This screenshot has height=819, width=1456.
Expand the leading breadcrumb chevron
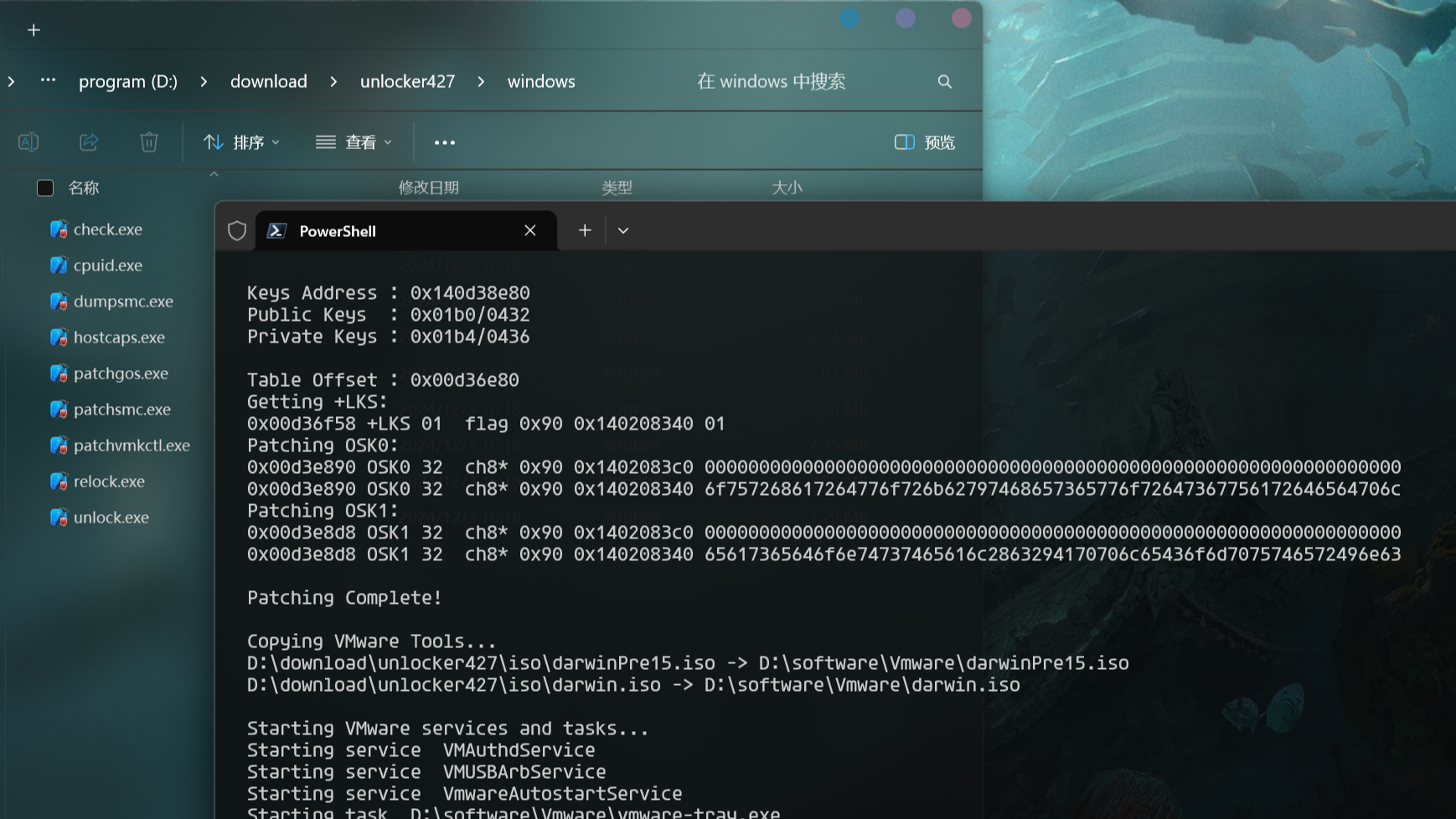click(x=11, y=81)
